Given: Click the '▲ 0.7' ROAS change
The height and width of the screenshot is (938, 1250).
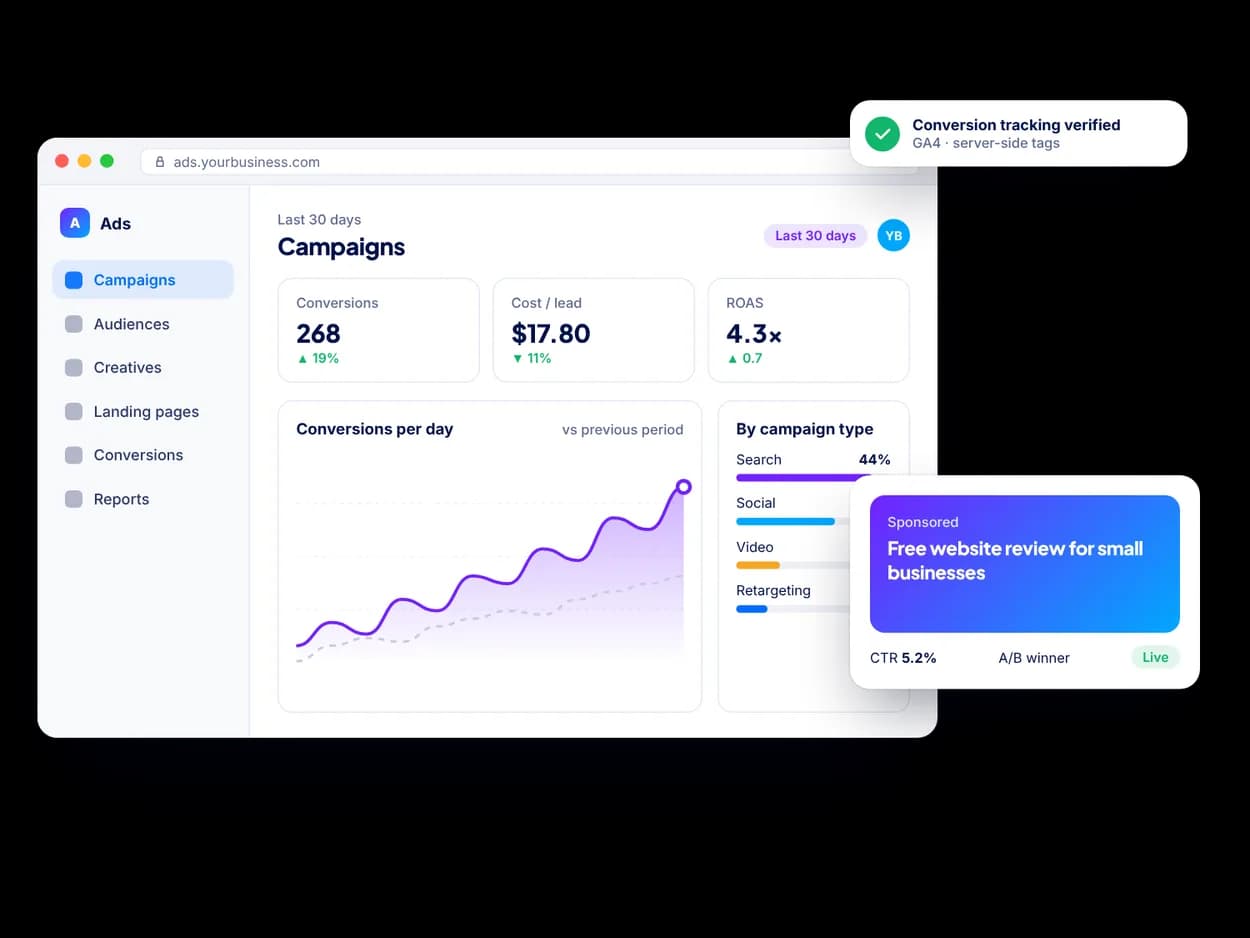Looking at the screenshot, I should tap(745, 358).
